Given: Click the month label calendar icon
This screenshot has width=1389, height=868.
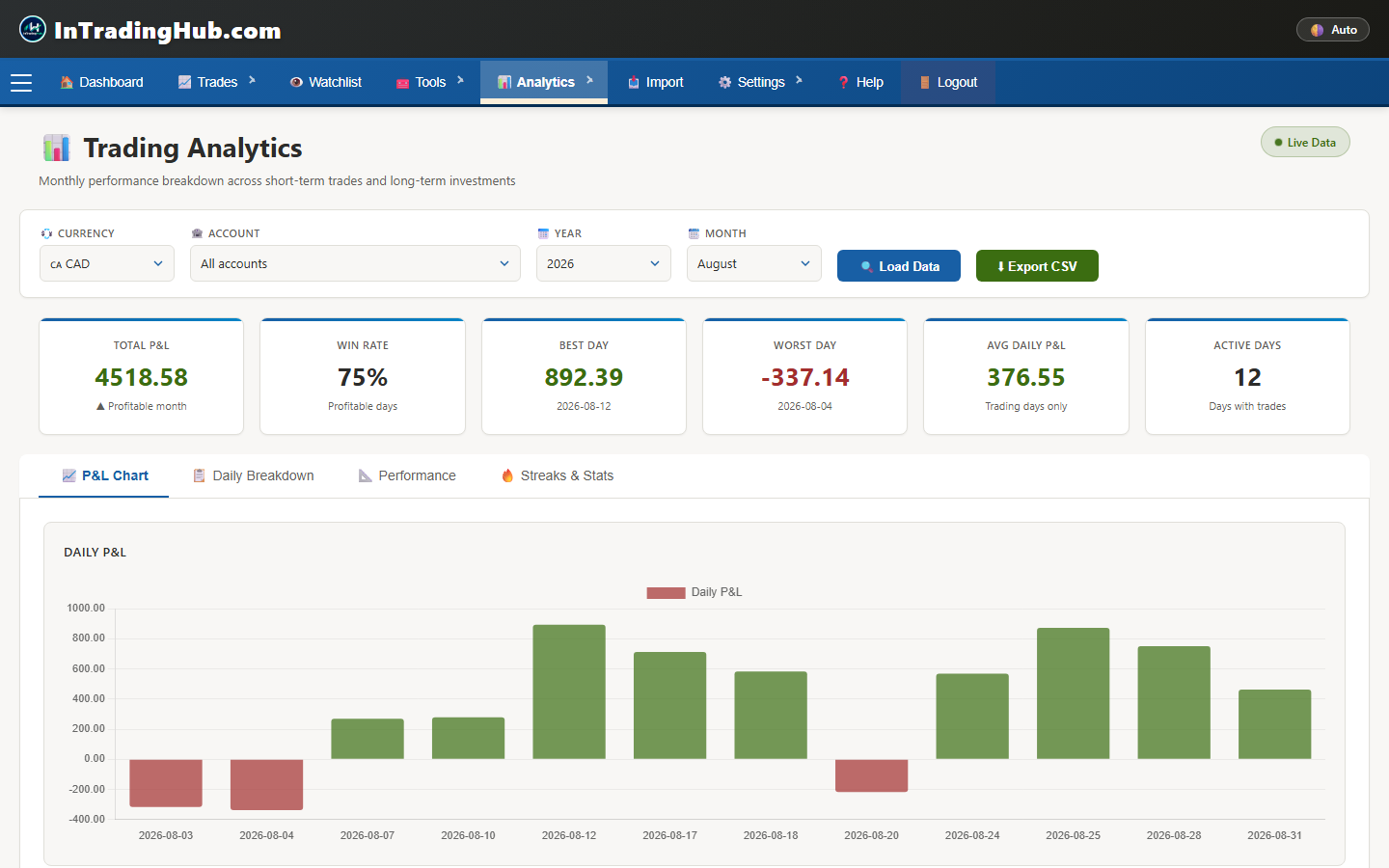Looking at the screenshot, I should pyautogui.click(x=694, y=233).
